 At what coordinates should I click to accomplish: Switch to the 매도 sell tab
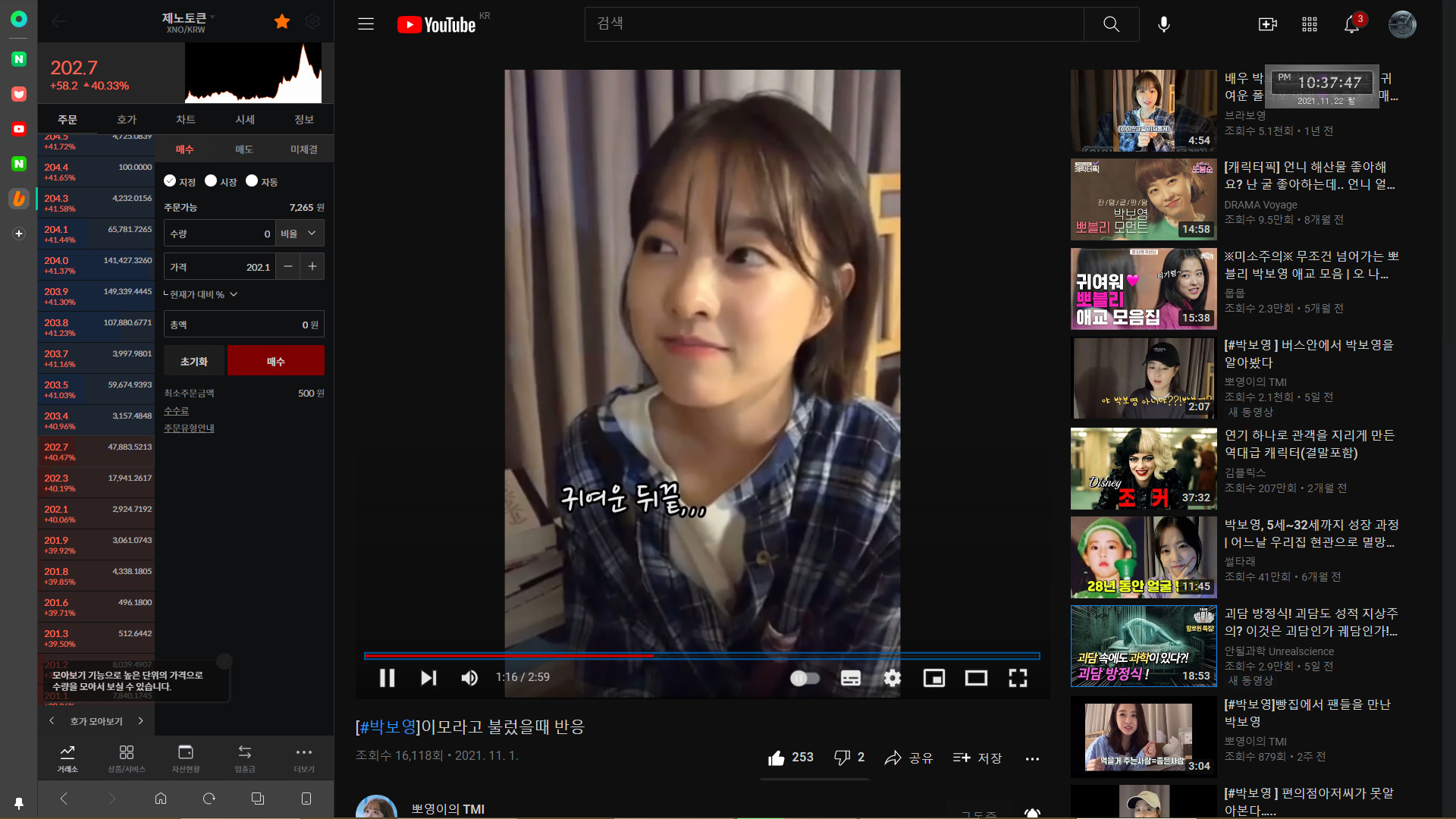coord(244,149)
